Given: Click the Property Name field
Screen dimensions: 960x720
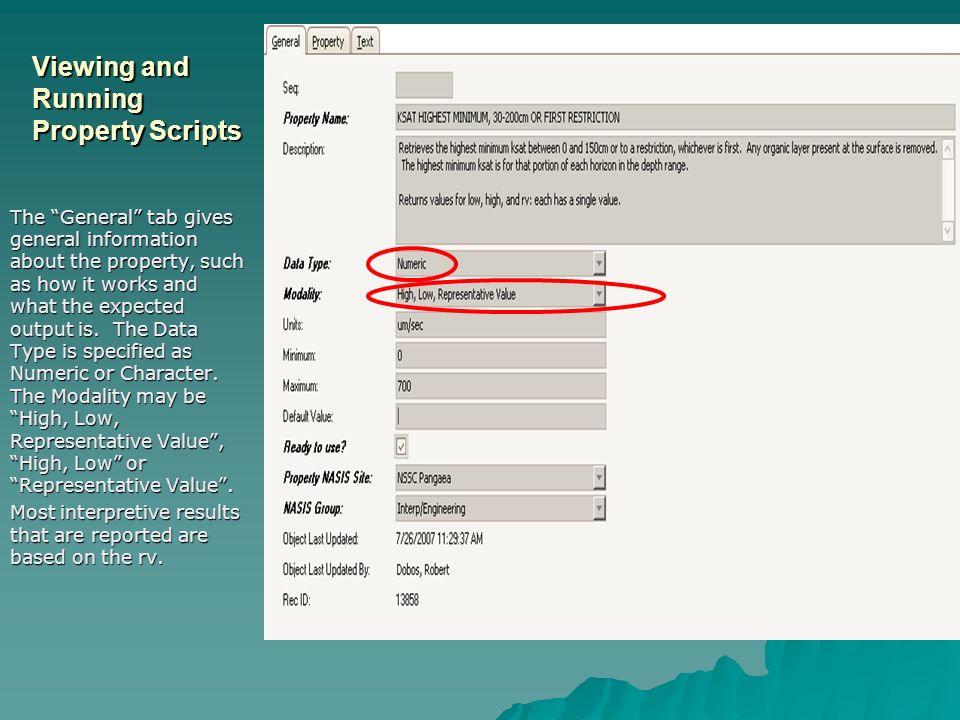Looking at the screenshot, I should pos(675,117).
